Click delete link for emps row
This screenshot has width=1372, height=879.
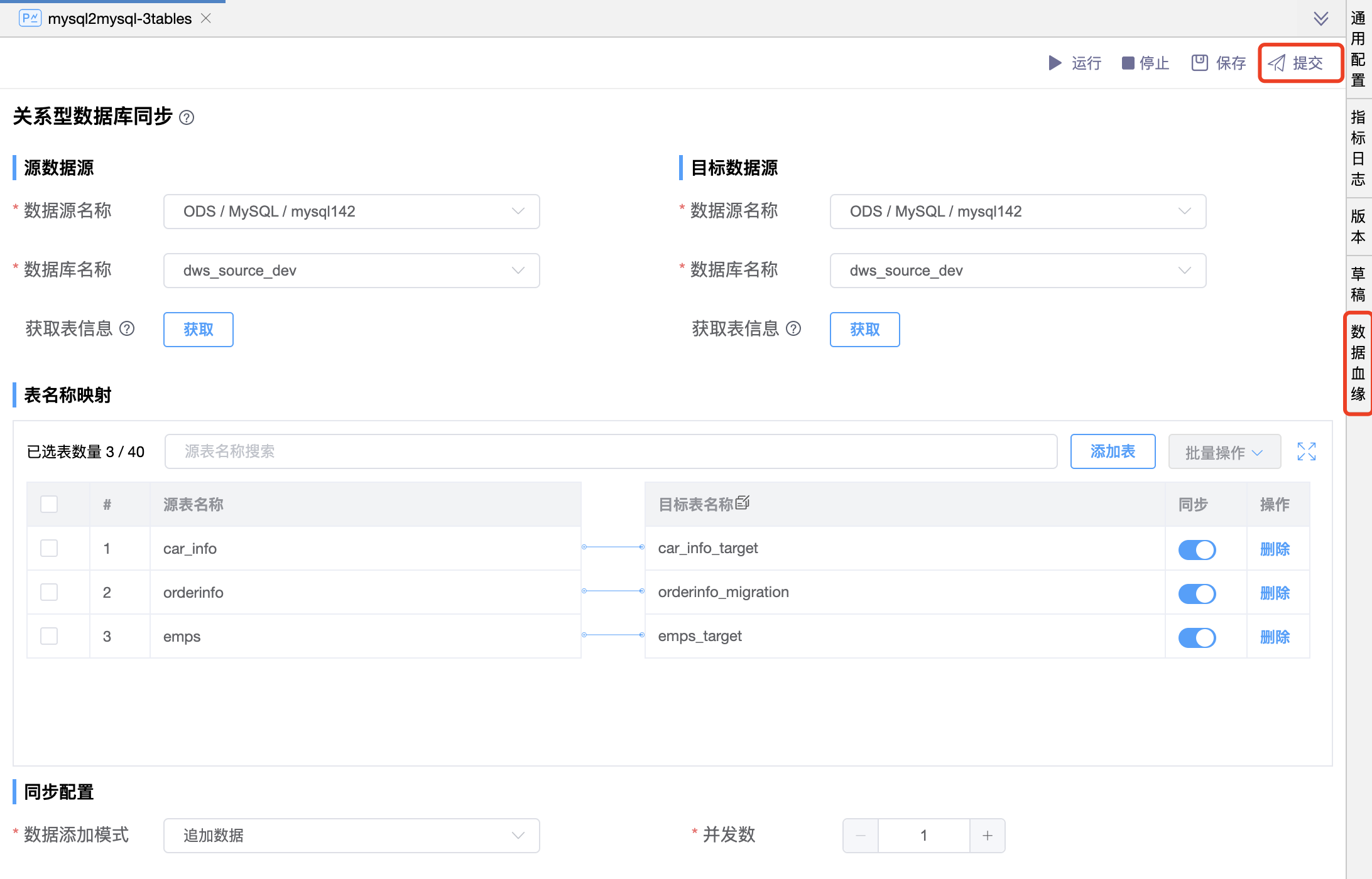pyautogui.click(x=1274, y=637)
